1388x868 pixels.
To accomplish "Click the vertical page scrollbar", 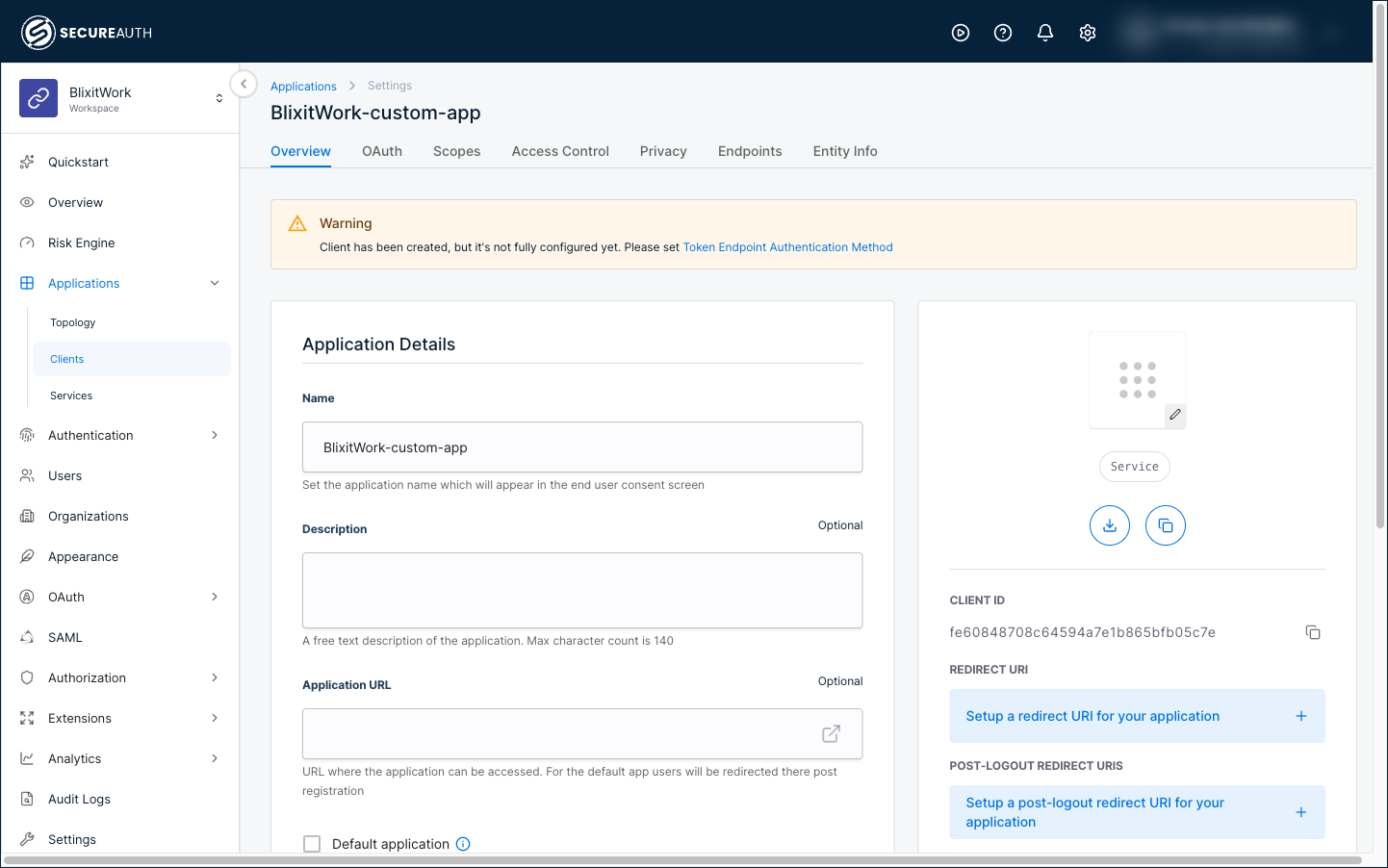I will click(x=1380, y=268).
